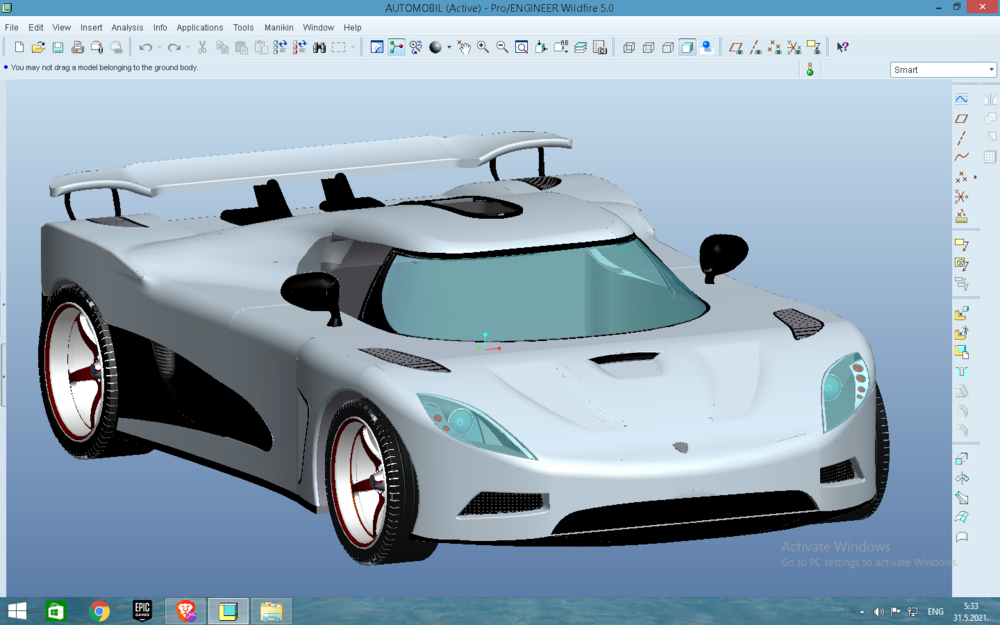
Task: Click the Redo arrow icon
Action: click(x=173, y=47)
